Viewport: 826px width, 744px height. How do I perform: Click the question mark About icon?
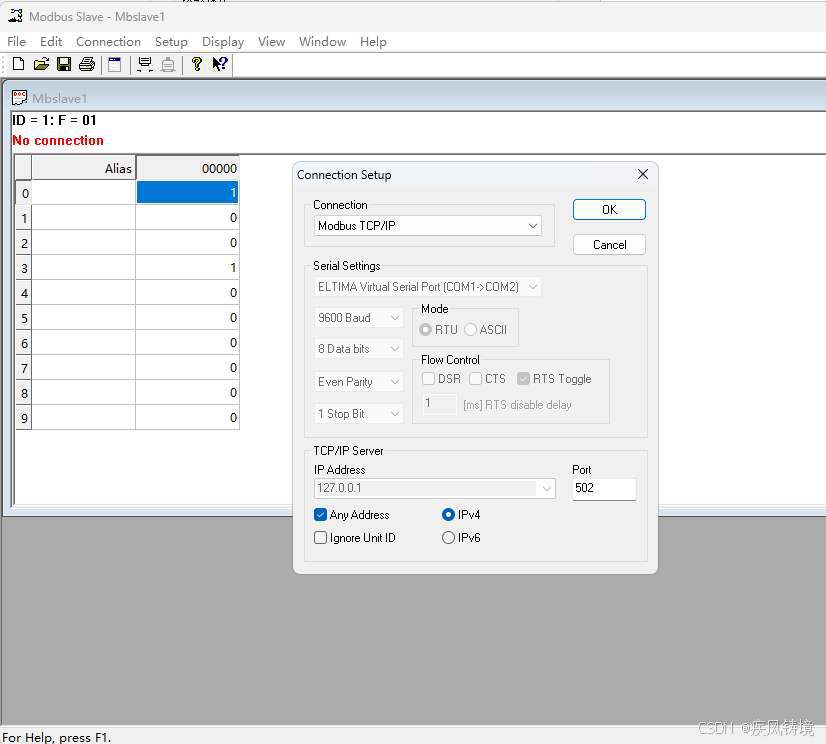[x=196, y=64]
